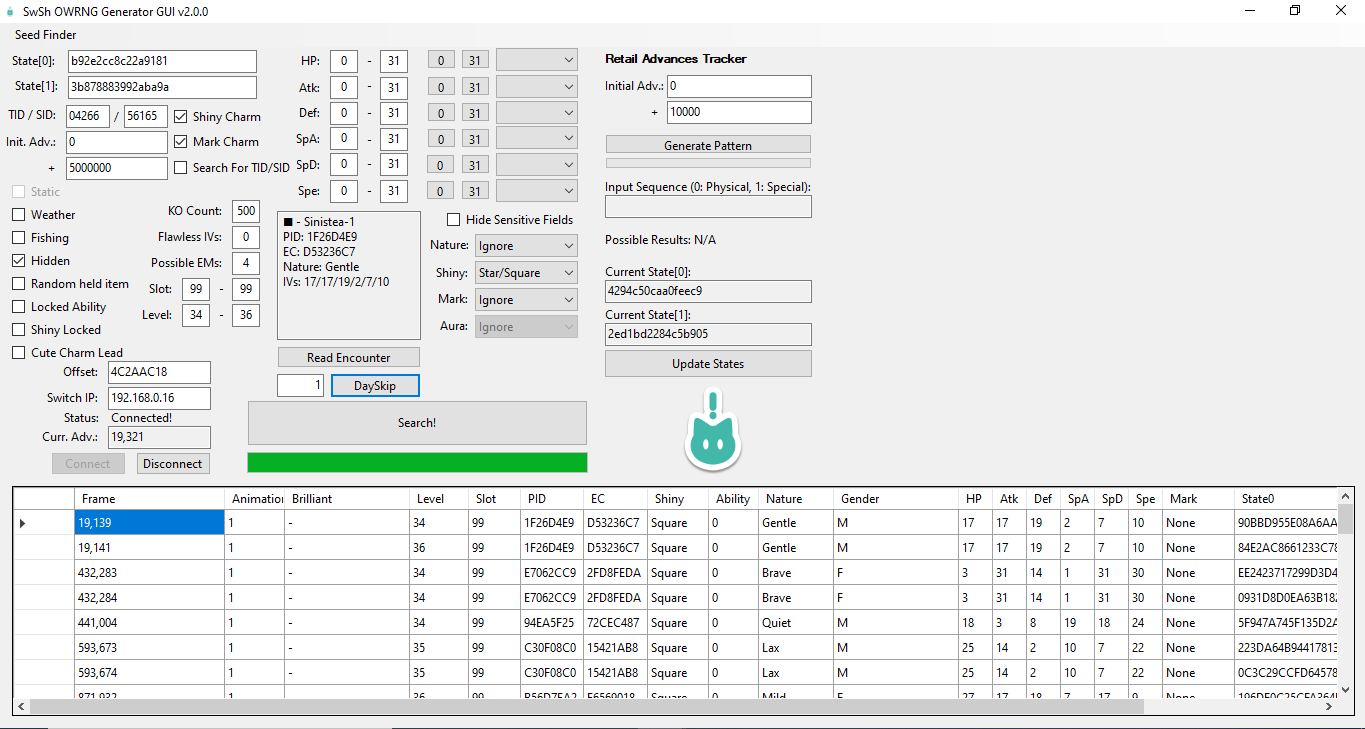
Task: Open the Seed Finder menu
Action: [46, 35]
